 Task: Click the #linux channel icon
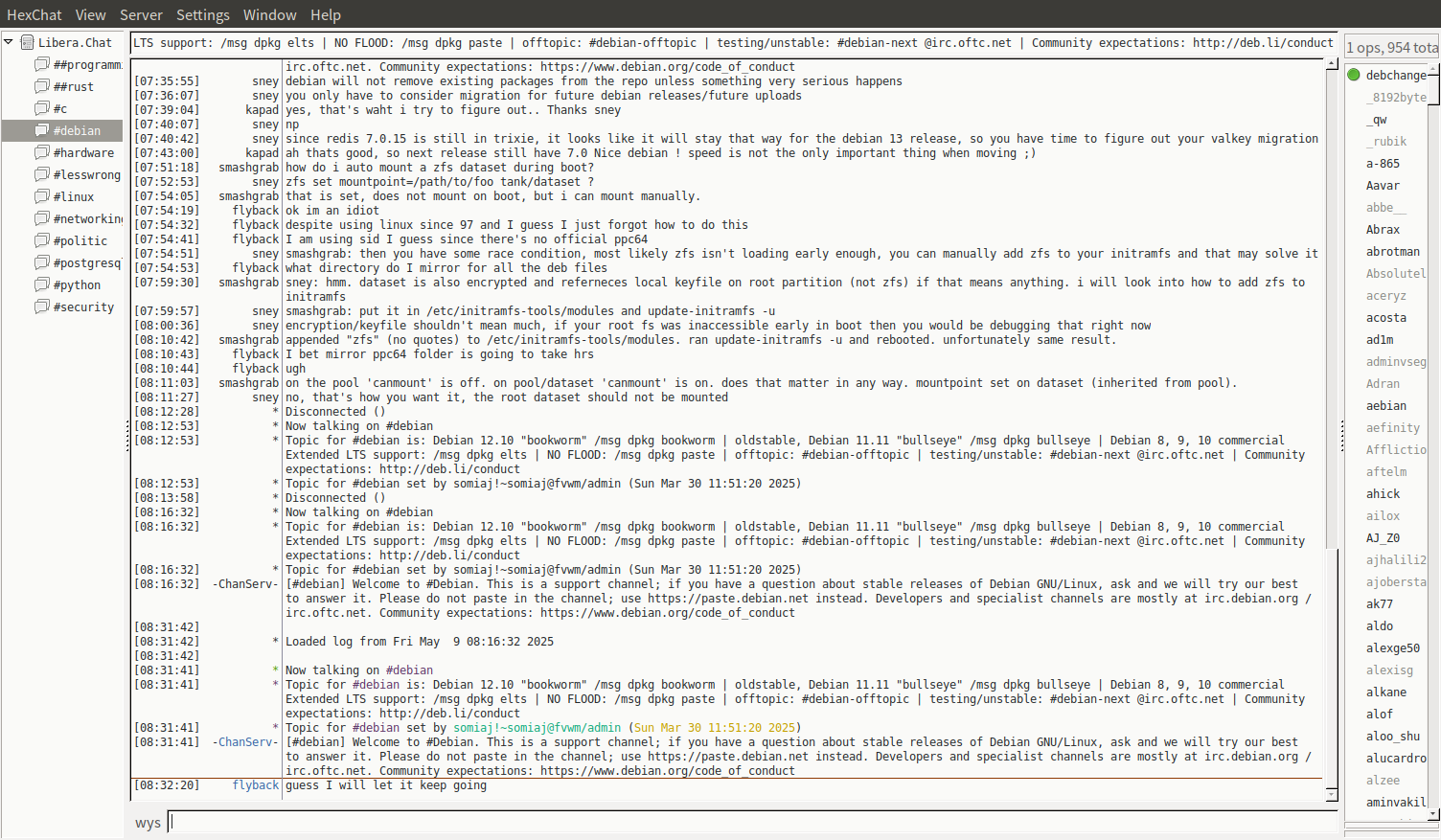point(42,196)
